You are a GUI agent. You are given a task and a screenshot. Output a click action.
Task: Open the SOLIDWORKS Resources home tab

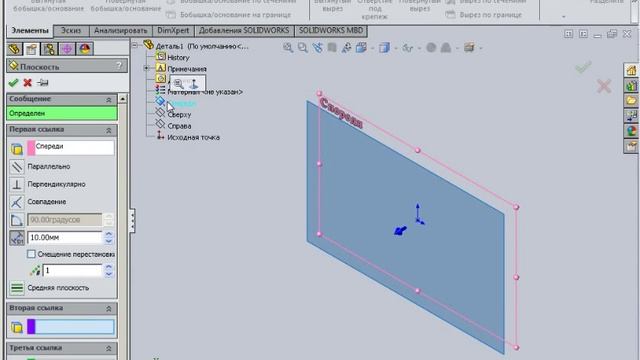pos(631,71)
